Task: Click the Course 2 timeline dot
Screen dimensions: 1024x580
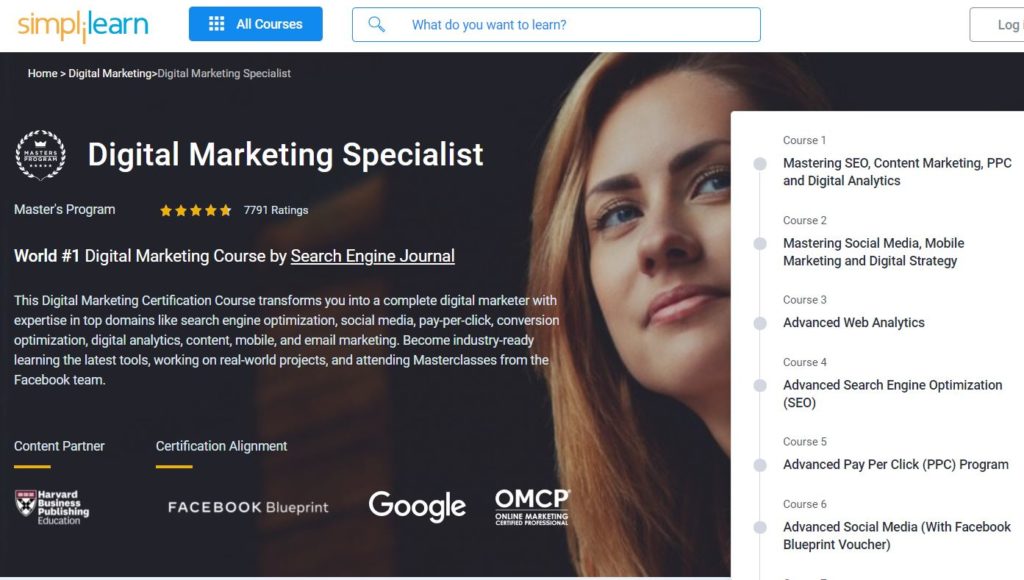Action: click(x=760, y=244)
